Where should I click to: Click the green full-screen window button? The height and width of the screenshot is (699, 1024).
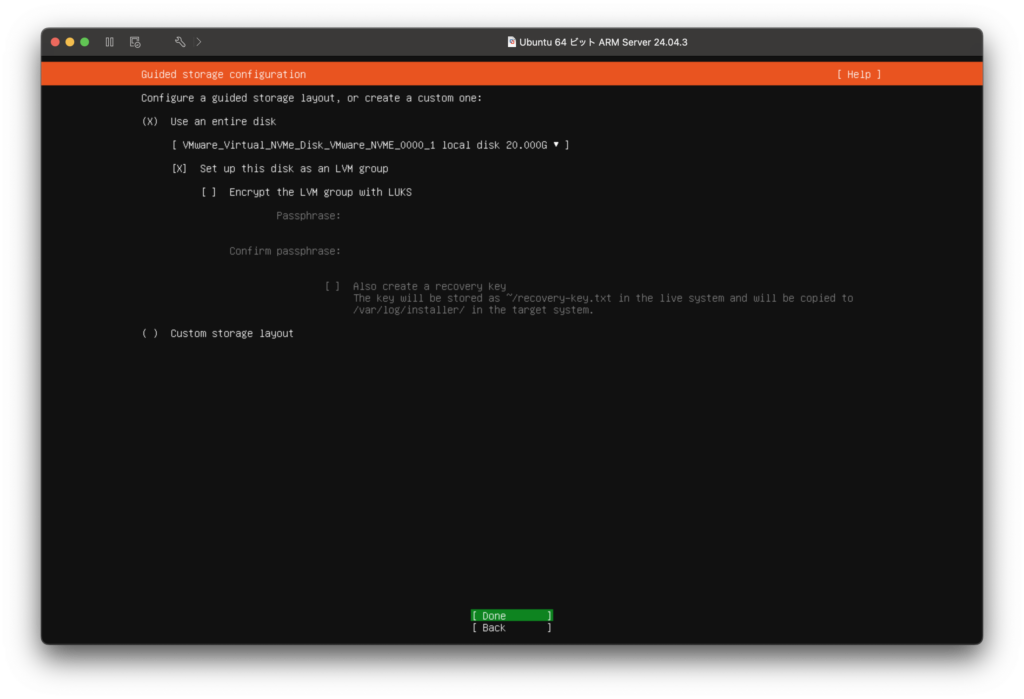tap(85, 42)
